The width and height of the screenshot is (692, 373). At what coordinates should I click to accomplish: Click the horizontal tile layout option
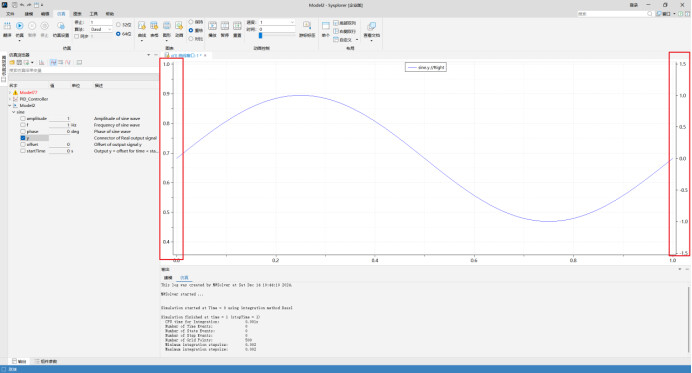coord(344,23)
